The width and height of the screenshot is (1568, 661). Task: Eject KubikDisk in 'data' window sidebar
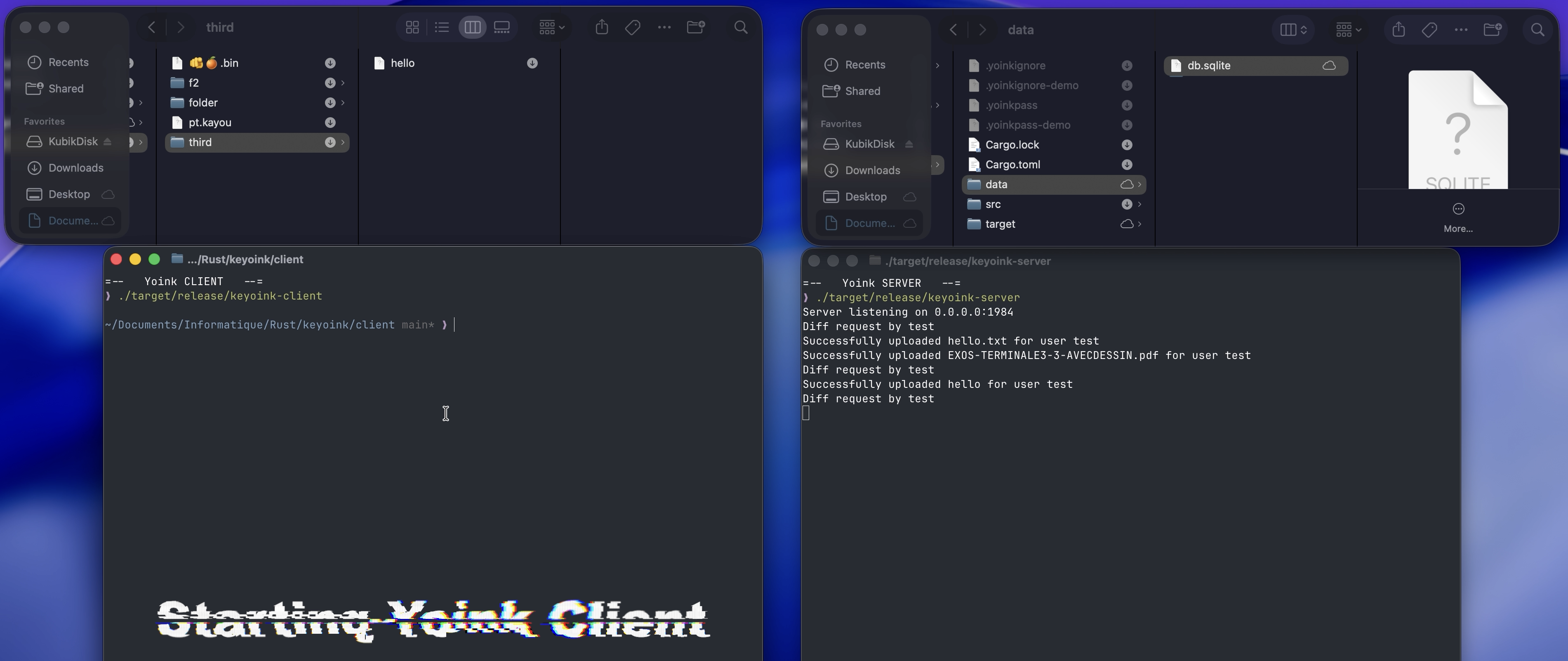[909, 144]
